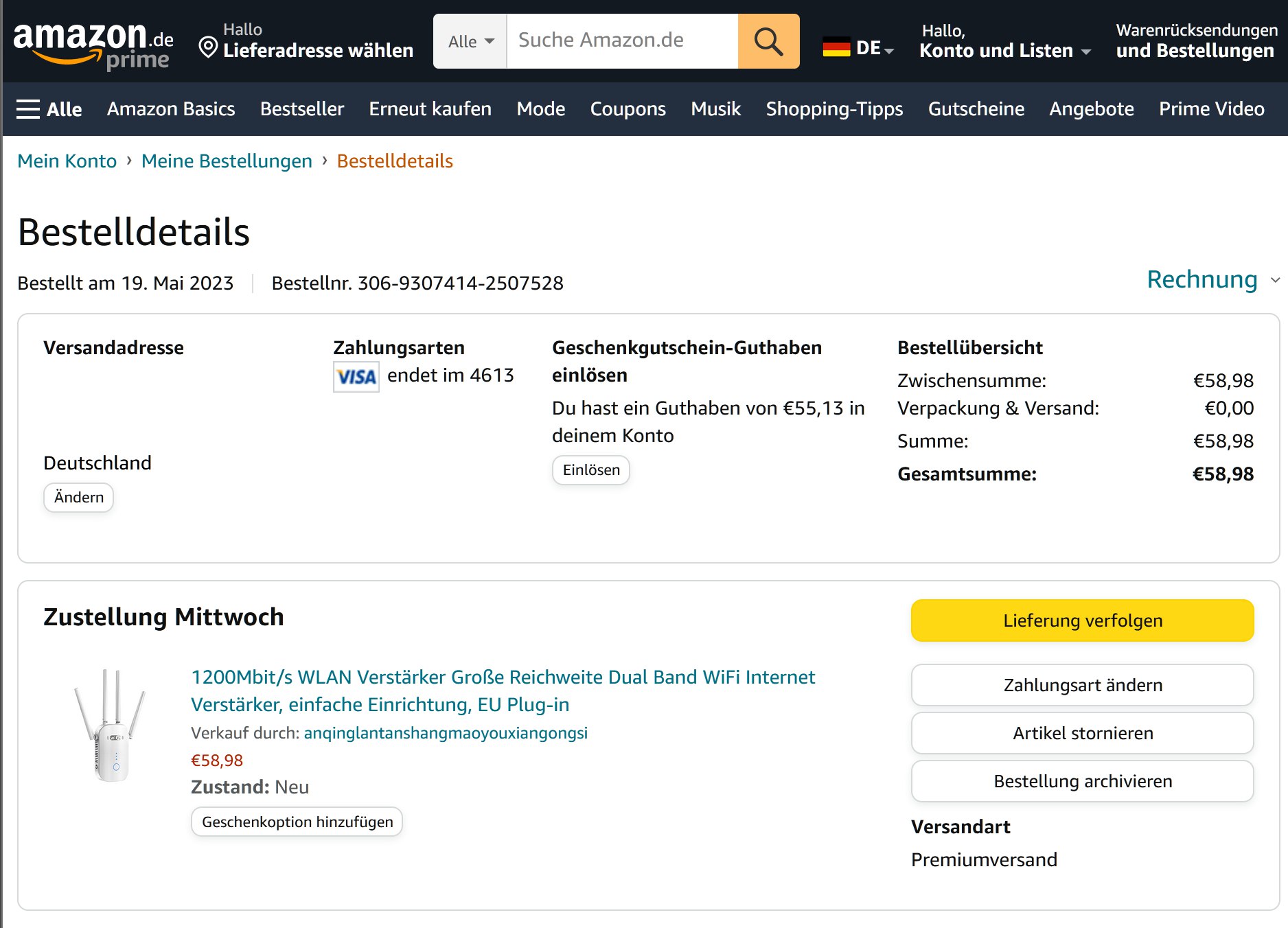Select Angebote in the navigation bar

tap(1091, 109)
